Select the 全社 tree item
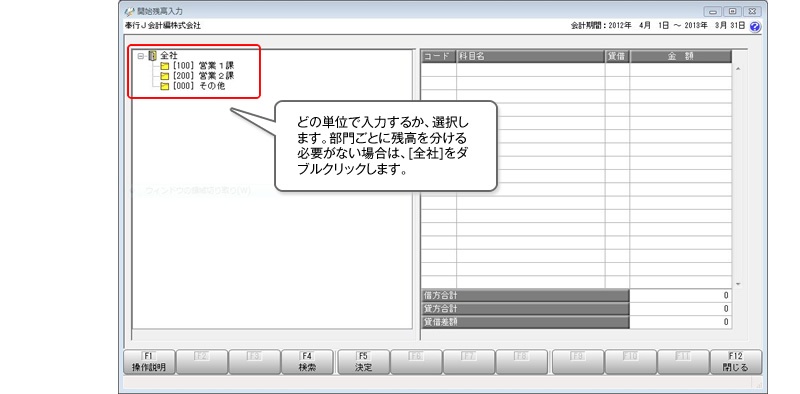800x394 pixels. click(169, 56)
